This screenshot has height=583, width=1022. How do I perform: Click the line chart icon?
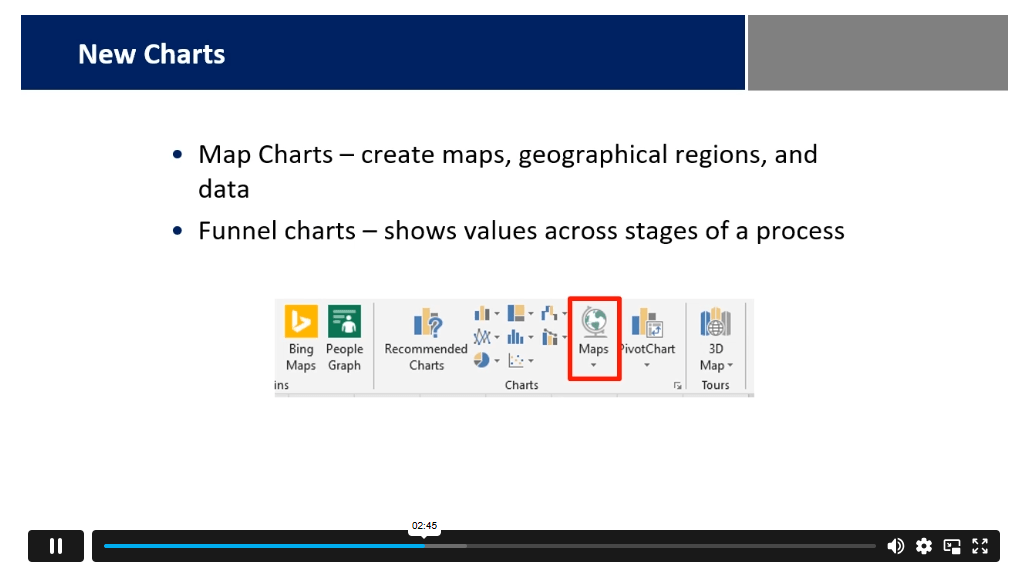pos(482,336)
